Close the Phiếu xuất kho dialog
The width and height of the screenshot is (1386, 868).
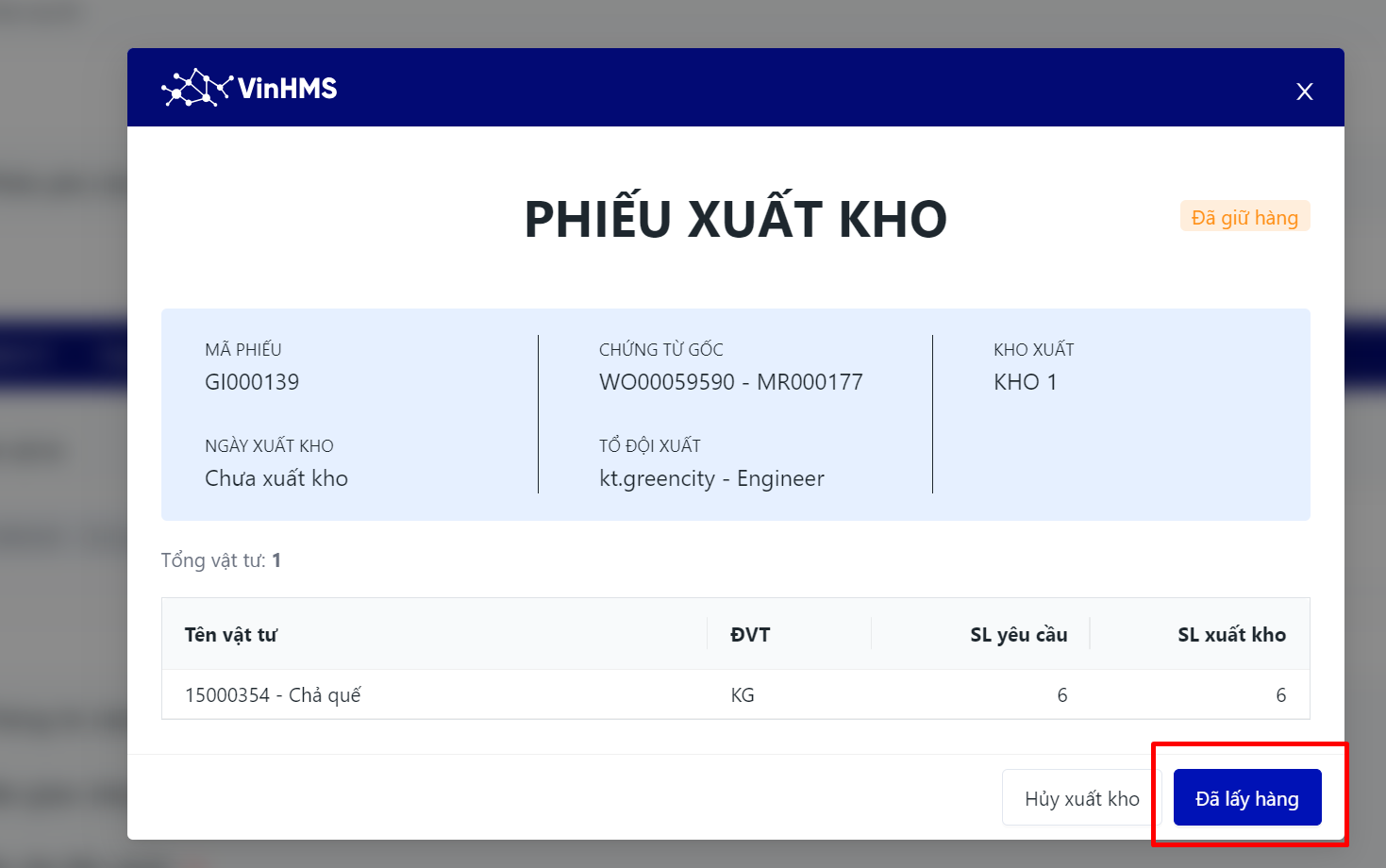click(1304, 92)
